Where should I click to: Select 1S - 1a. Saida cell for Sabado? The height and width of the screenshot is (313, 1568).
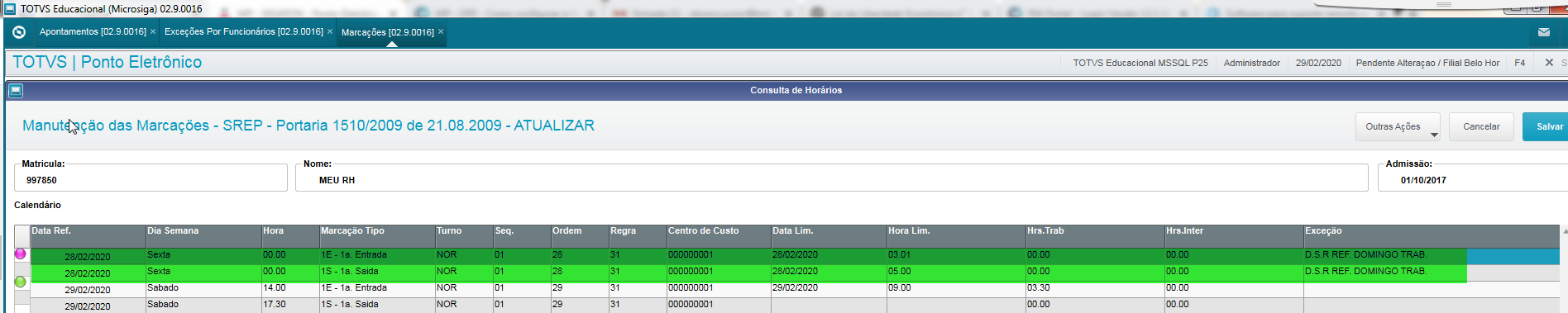click(377, 305)
